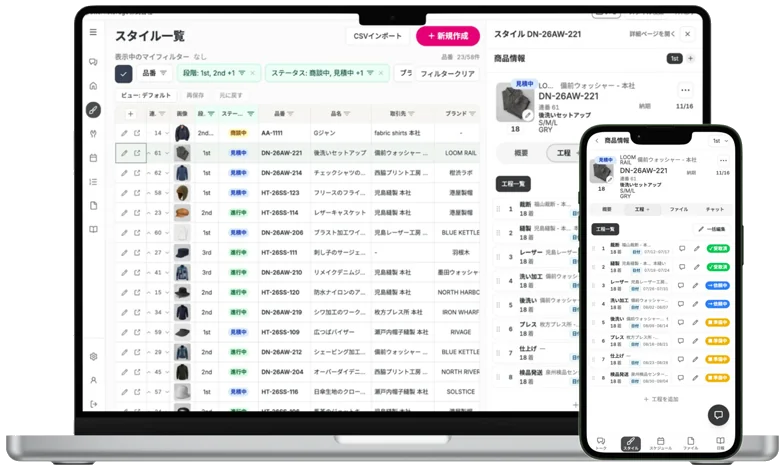Close the style detail panel with X

688,34
